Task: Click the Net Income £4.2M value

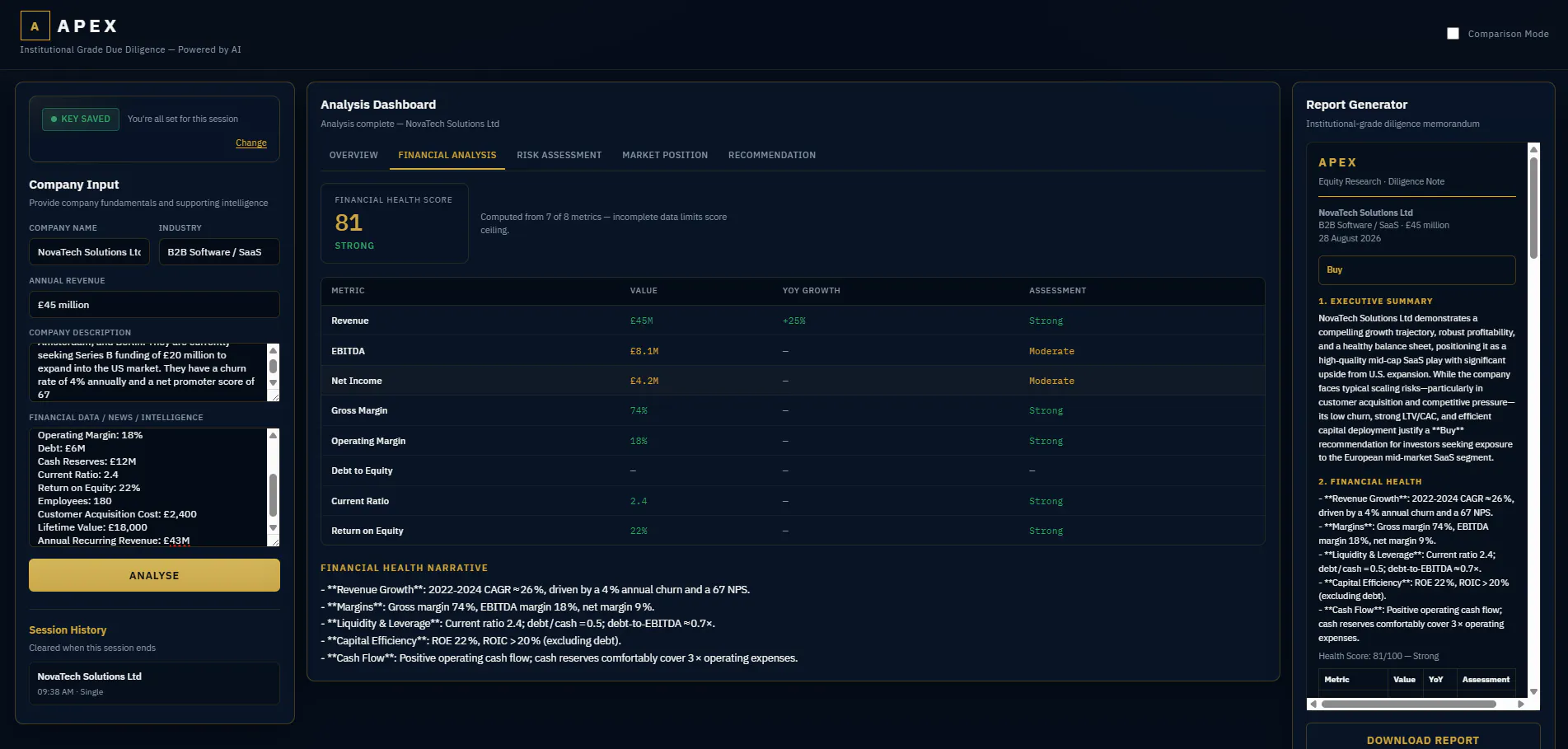Action: pos(644,381)
